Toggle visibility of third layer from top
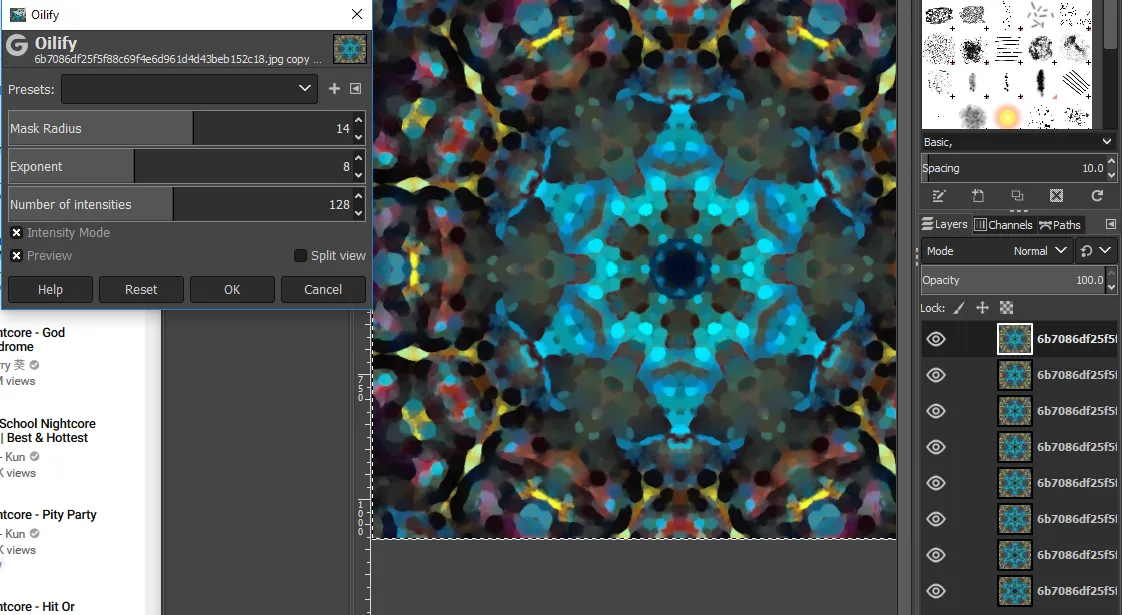The width and height of the screenshot is (1122, 615). coord(936,411)
